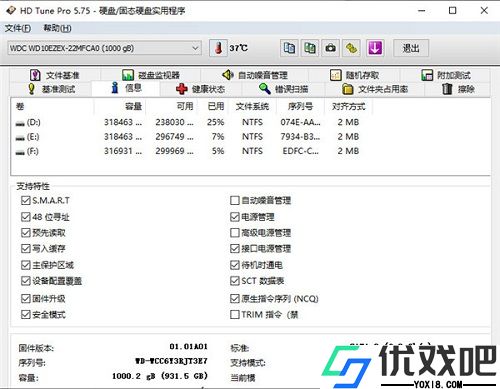Toggle the 写入缓存 checkbox

[26, 248]
